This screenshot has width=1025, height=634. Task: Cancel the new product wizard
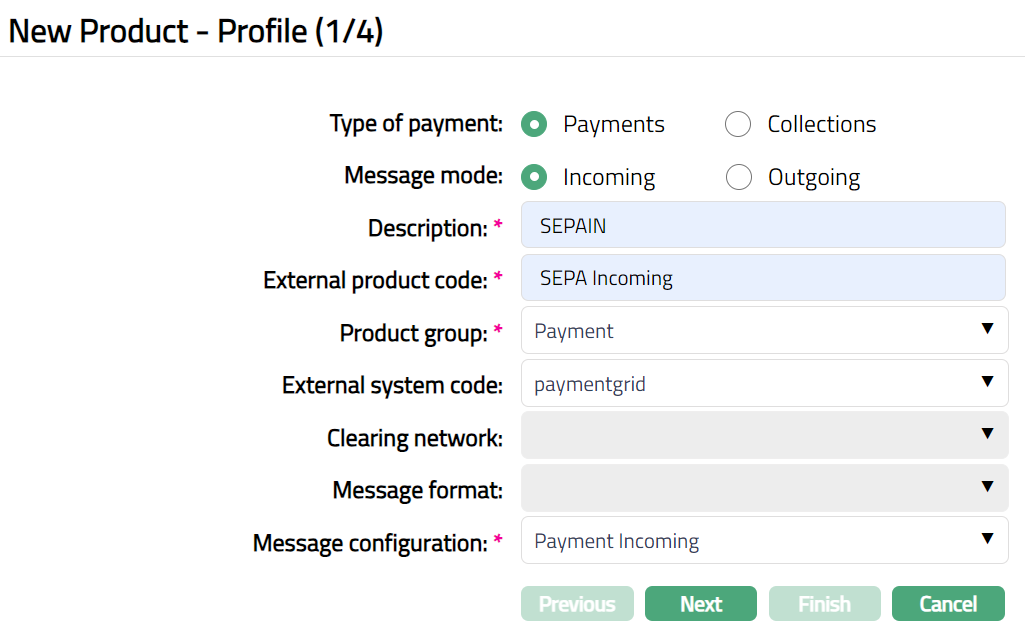click(947, 604)
